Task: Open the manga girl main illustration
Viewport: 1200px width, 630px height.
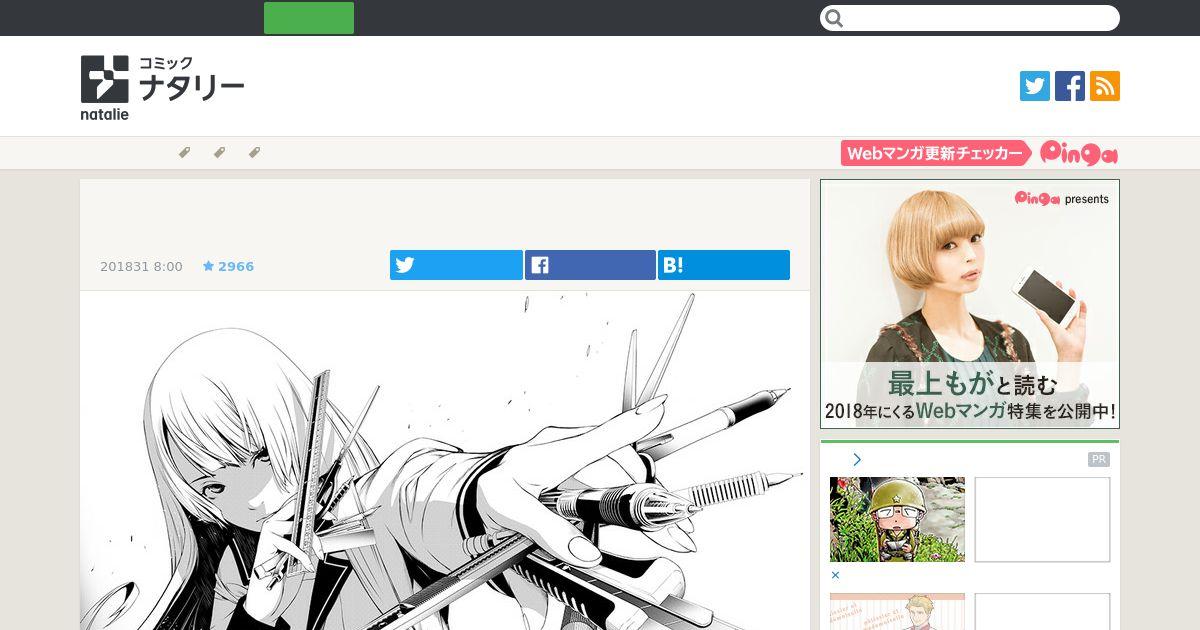Action: 445,461
